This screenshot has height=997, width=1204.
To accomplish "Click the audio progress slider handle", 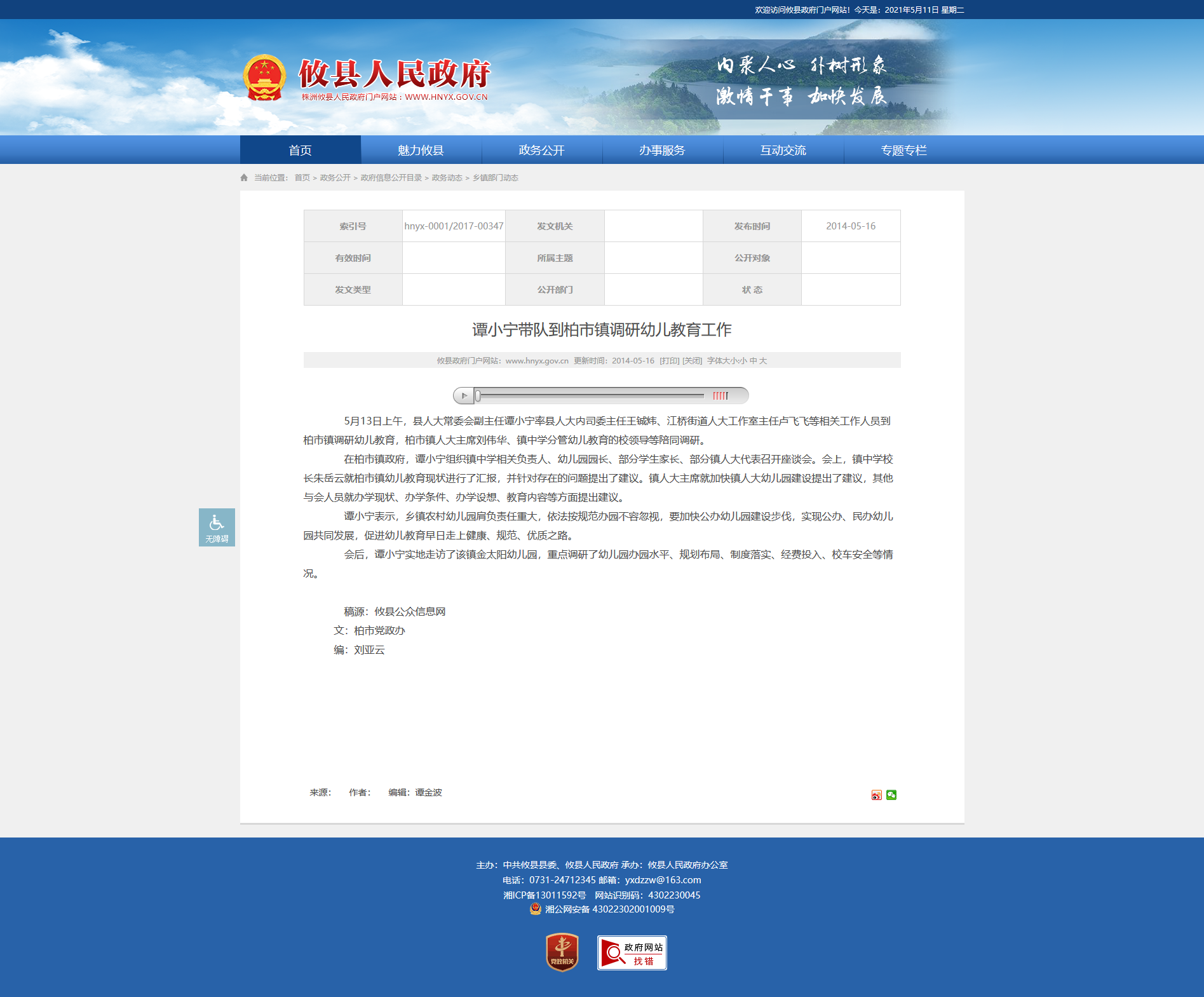I will (478, 396).
